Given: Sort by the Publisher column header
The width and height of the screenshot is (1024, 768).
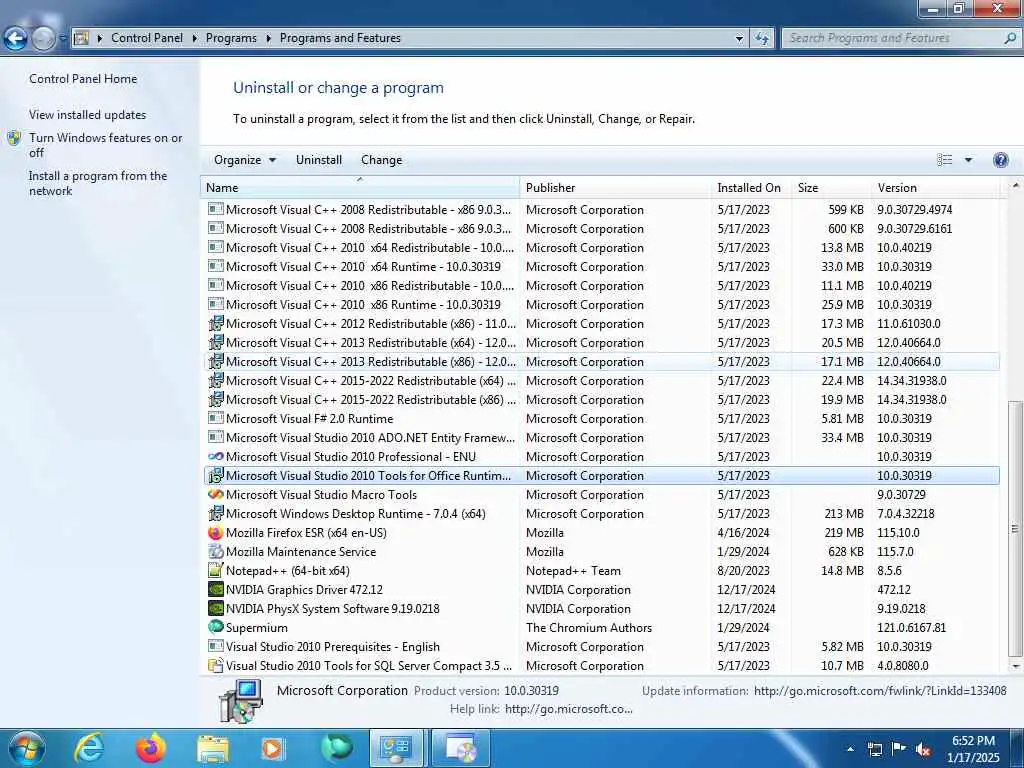Looking at the screenshot, I should coord(615,187).
